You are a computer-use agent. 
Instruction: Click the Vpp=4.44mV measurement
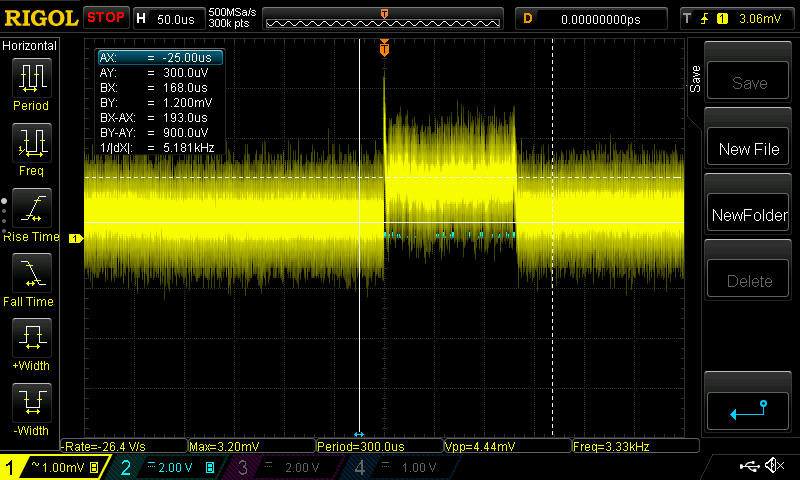click(508, 446)
